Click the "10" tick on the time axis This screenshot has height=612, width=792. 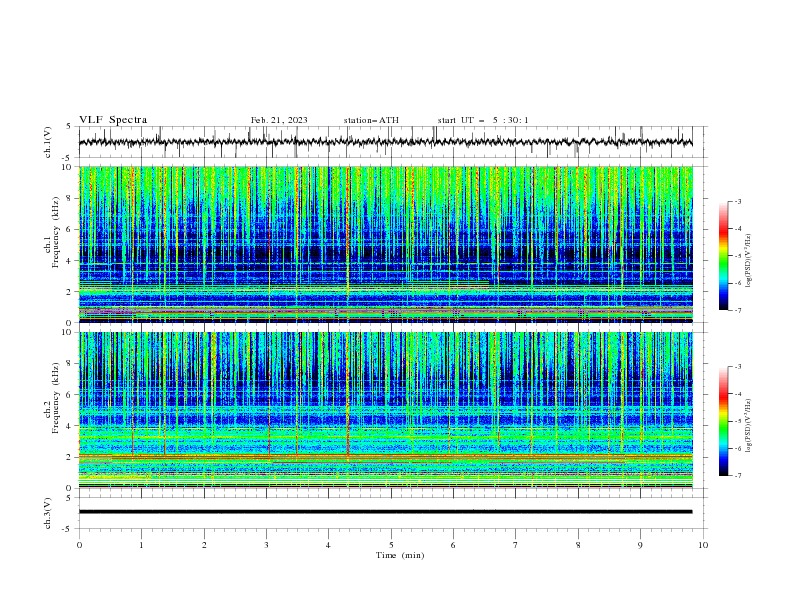pyautogui.click(x=703, y=545)
